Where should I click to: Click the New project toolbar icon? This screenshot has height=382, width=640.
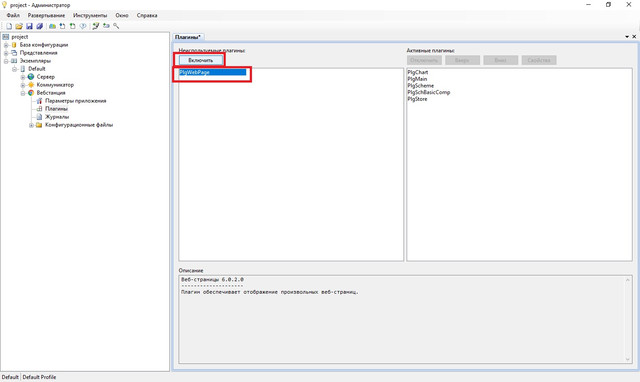tap(9, 26)
